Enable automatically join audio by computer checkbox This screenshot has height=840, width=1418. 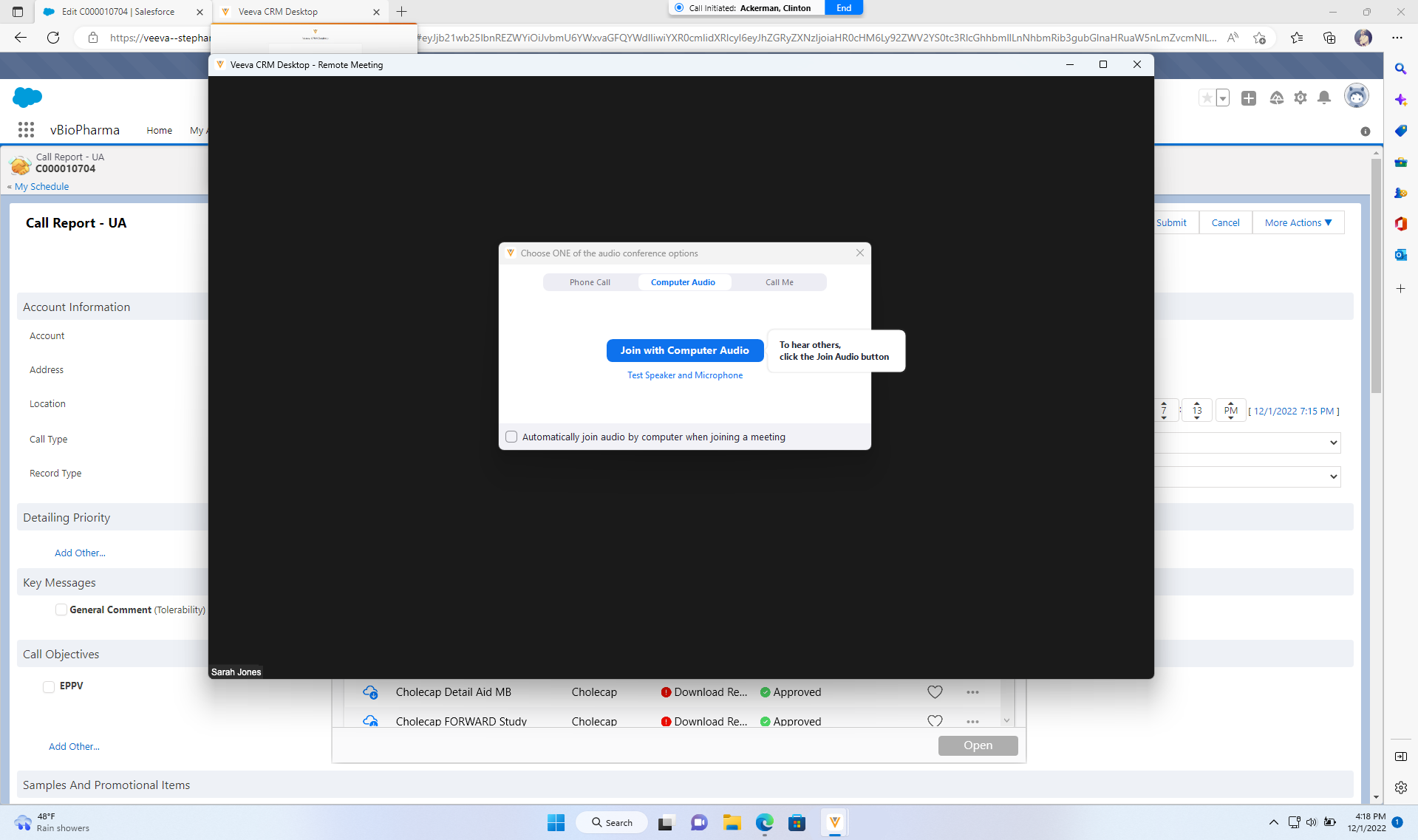[x=511, y=437]
